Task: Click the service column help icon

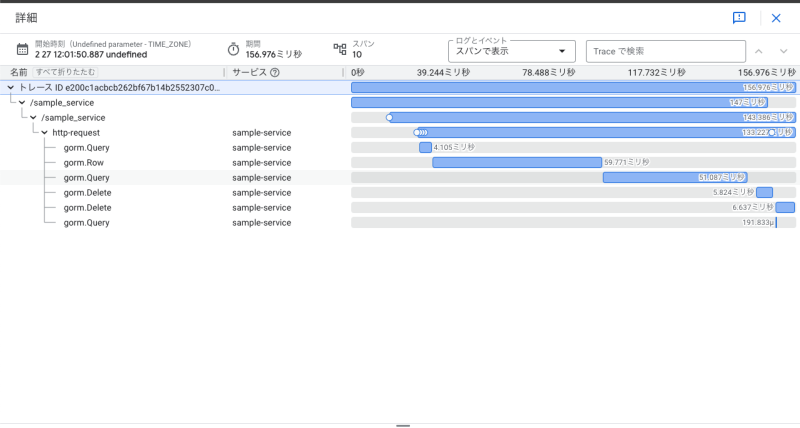Action: tap(274, 72)
